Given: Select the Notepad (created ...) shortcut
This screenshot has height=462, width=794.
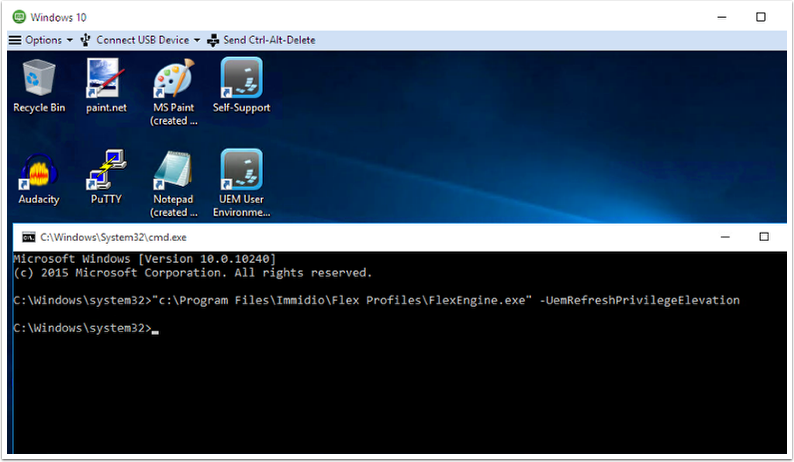Looking at the screenshot, I should pos(174,184).
